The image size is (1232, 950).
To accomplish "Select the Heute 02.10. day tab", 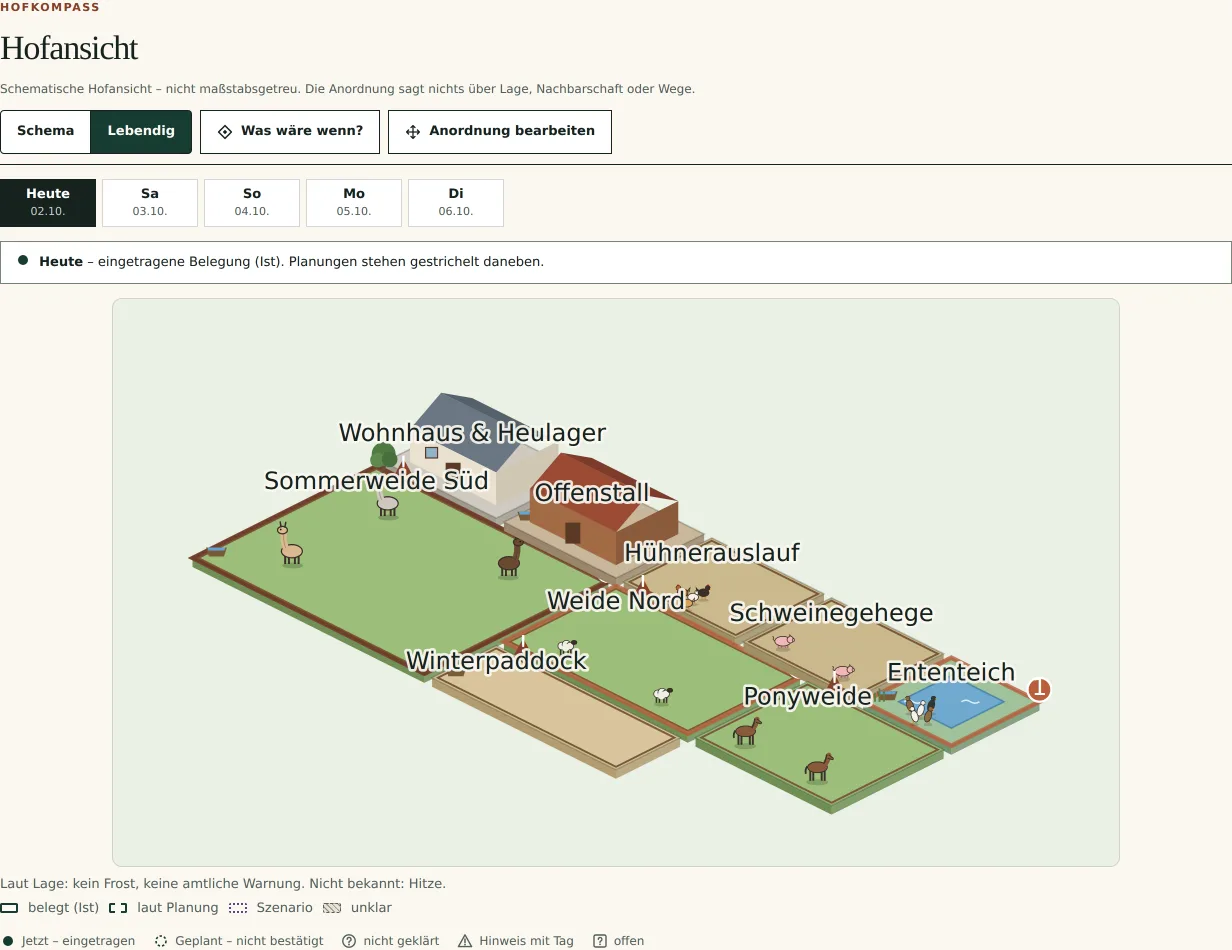I will [x=48, y=203].
